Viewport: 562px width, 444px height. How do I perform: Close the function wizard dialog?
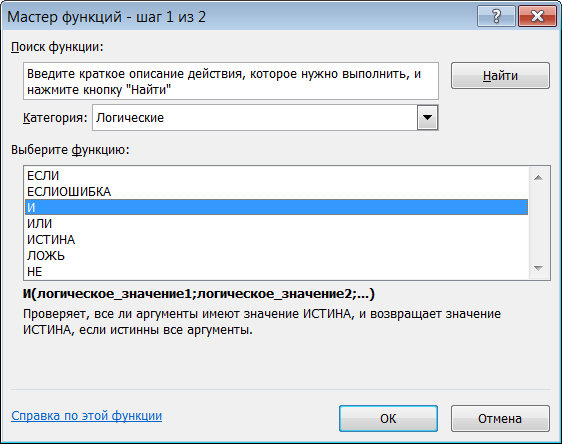[537, 16]
